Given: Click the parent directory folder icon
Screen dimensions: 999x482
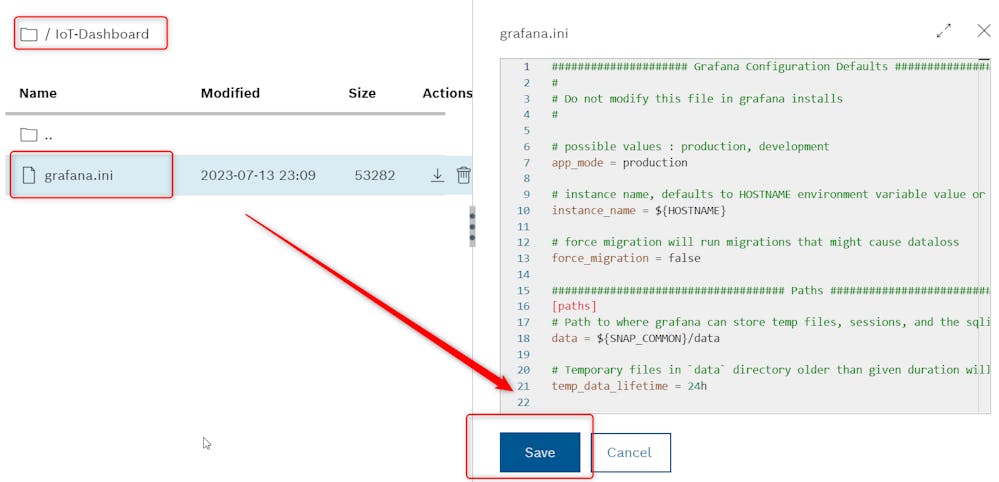Looking at the screenshot, I should point(29,135).
